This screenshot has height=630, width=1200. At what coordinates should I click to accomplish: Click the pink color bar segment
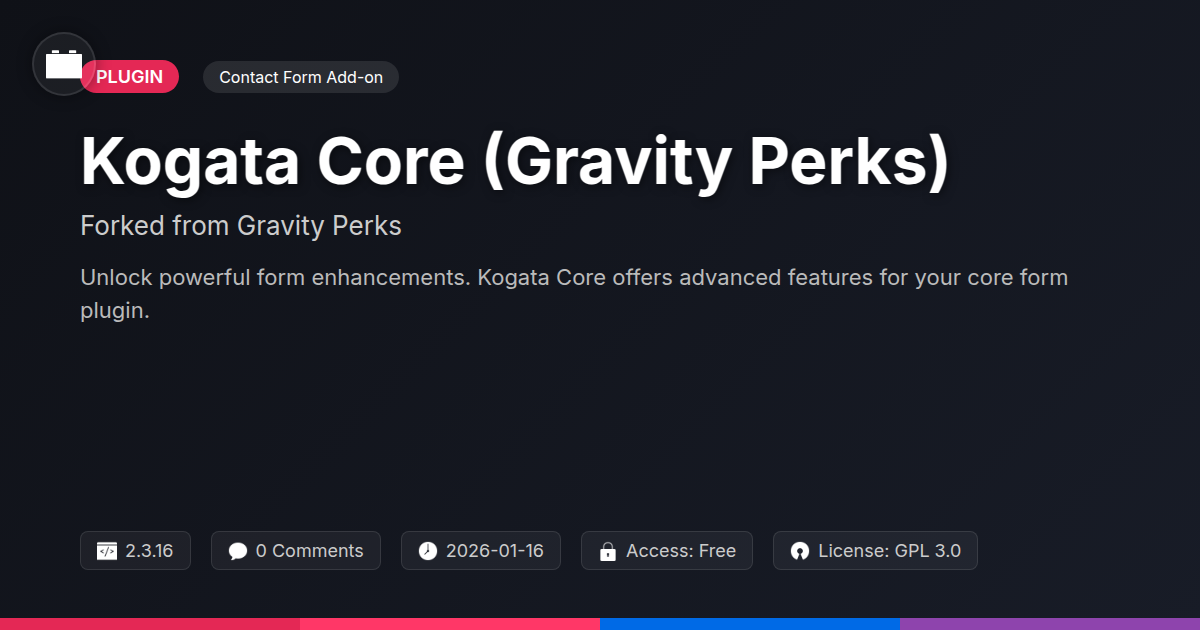(450, 623)
